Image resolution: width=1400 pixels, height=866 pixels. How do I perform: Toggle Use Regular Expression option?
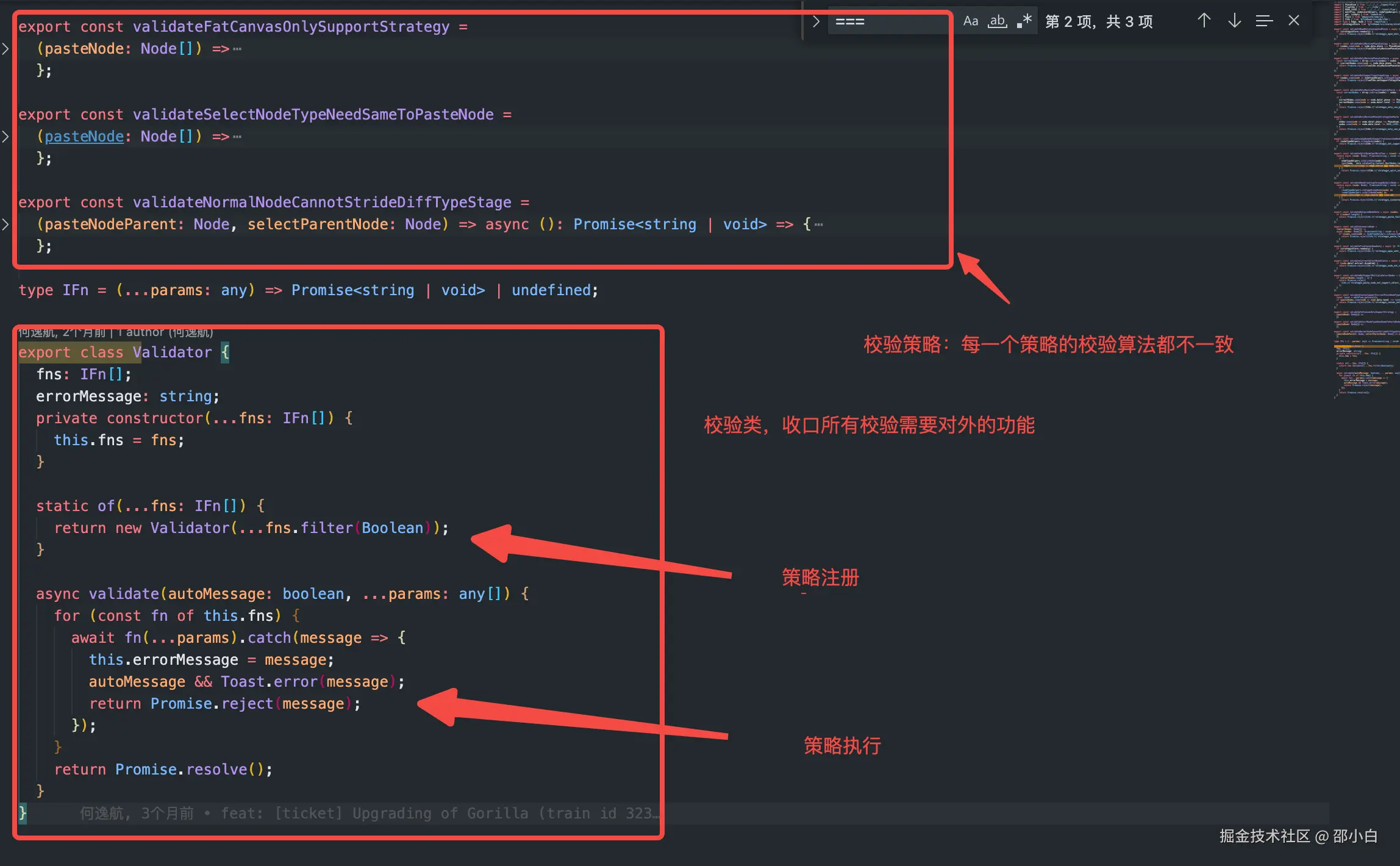[1024, 21]
